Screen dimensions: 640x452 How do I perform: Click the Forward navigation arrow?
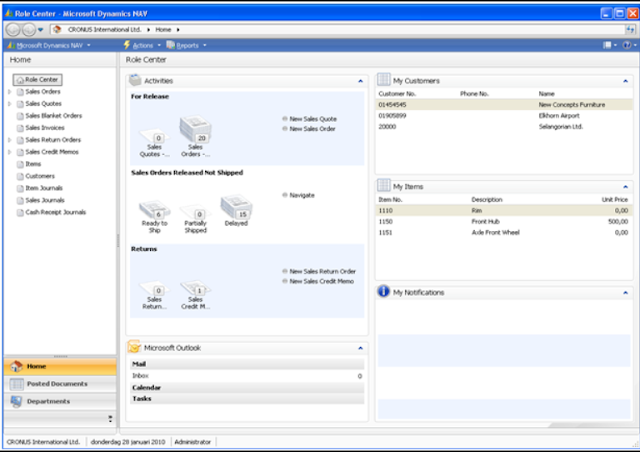29,29
